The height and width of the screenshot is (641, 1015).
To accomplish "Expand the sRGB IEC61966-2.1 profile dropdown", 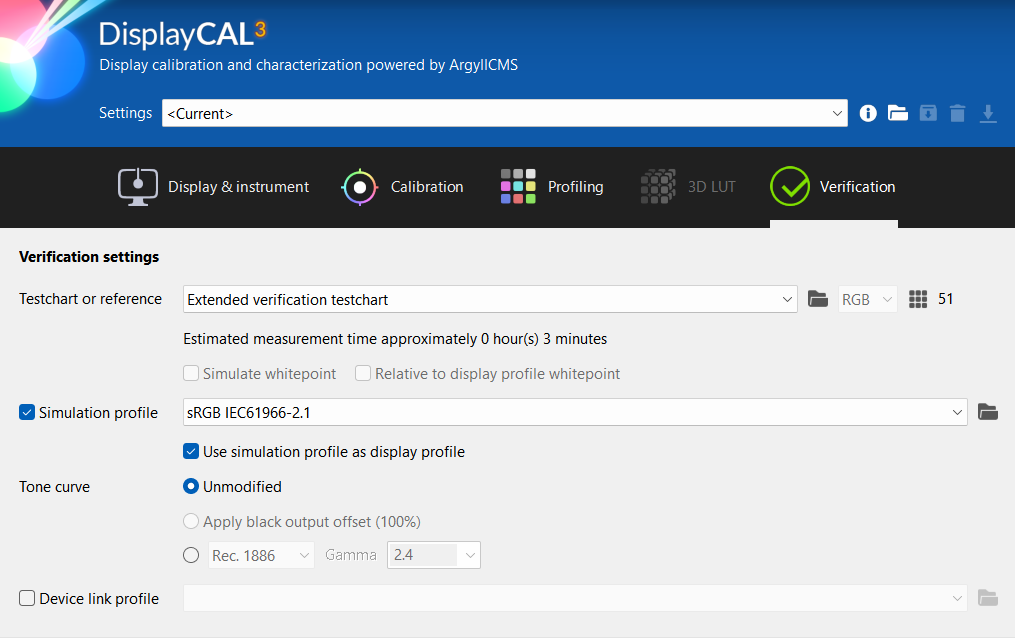I will [575, 412].
